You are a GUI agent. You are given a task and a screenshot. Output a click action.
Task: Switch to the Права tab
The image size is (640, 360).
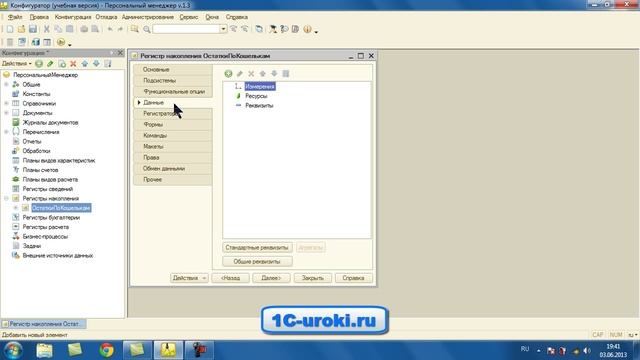[x=173, y=158]
